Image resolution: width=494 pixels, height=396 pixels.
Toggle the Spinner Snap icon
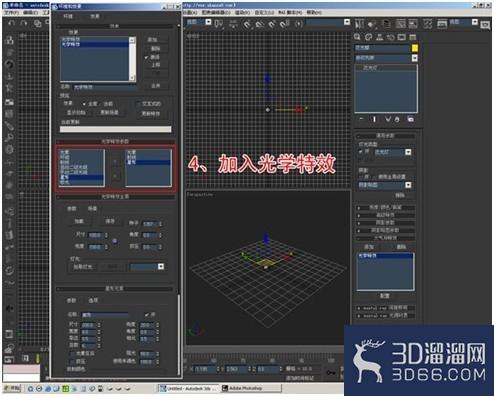[284, 24]
